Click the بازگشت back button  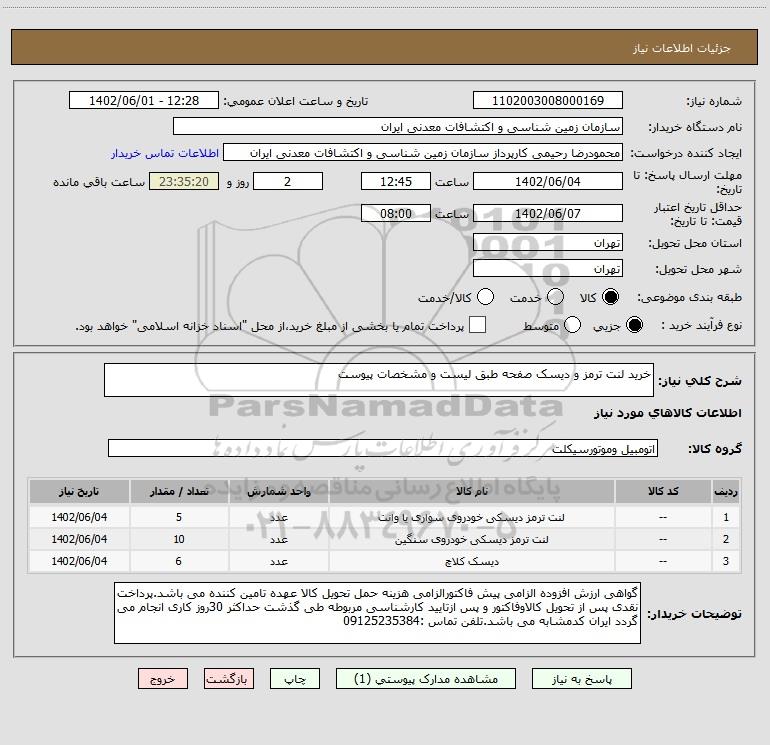tap(229, 679)
